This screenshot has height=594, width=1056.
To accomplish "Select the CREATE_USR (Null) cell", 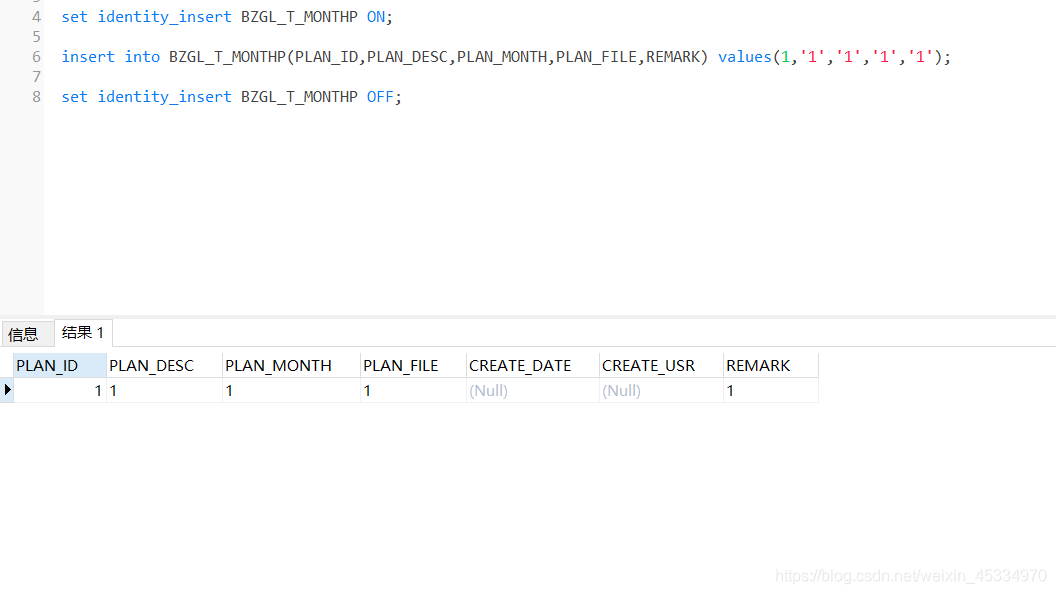I will coord(661,391).
